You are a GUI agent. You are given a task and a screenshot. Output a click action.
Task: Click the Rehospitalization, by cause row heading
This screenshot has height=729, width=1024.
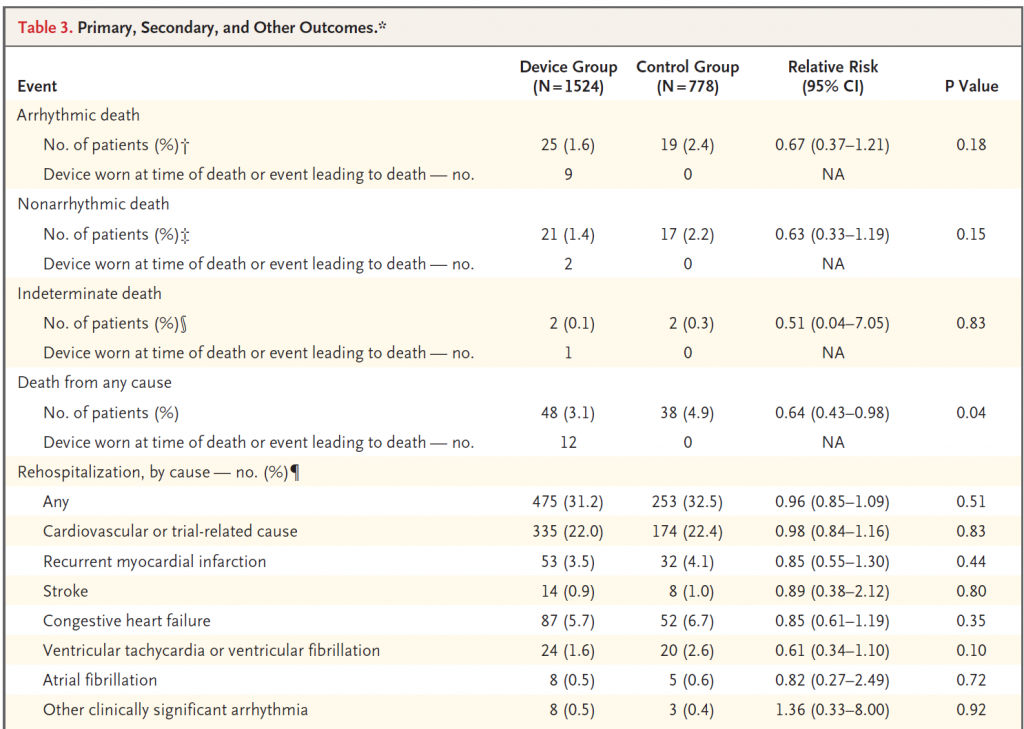pyautogui.click(x=158, y=472)
